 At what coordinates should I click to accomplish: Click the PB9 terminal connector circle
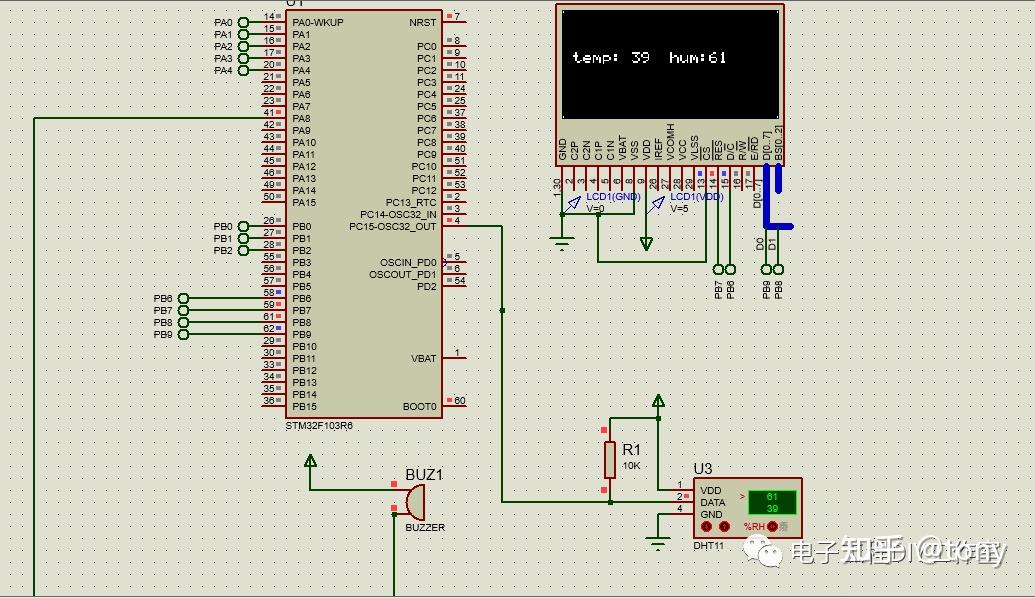764,269
